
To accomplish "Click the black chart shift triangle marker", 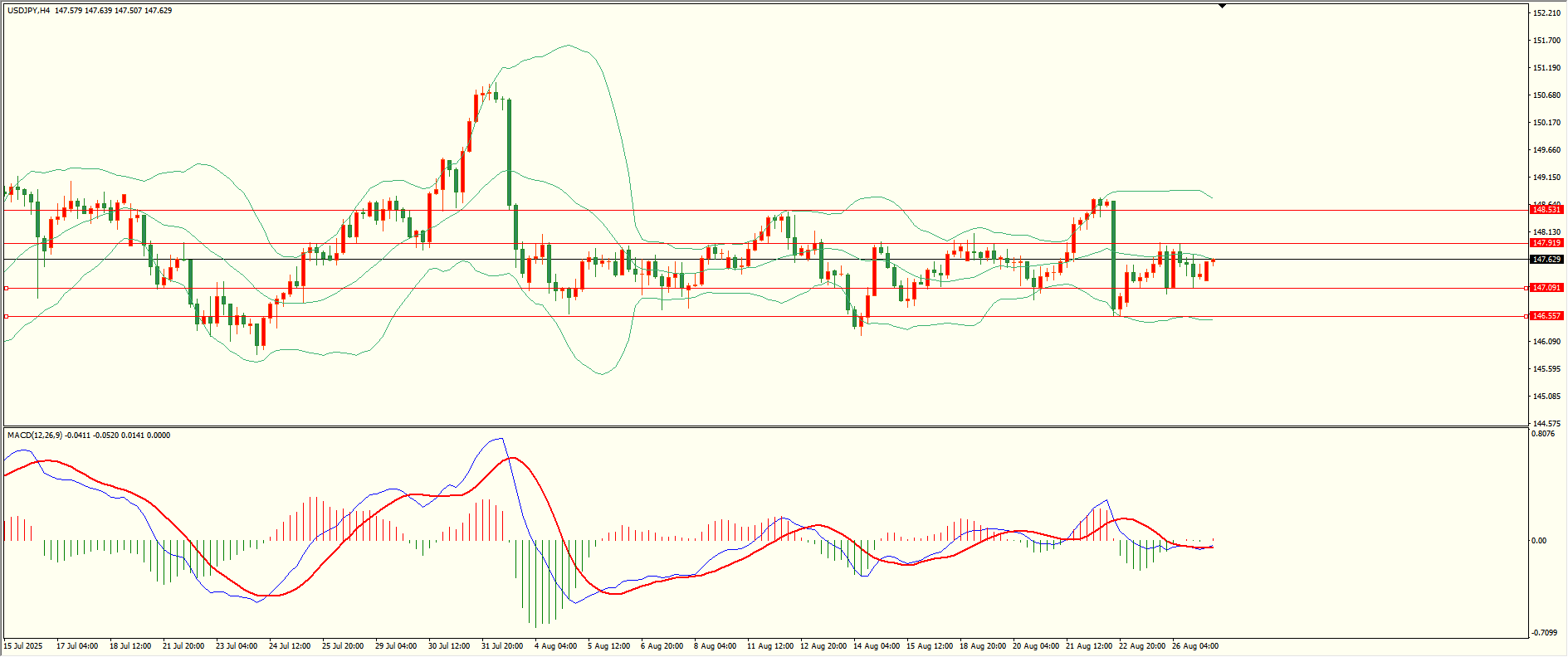I will point(1222,6).
